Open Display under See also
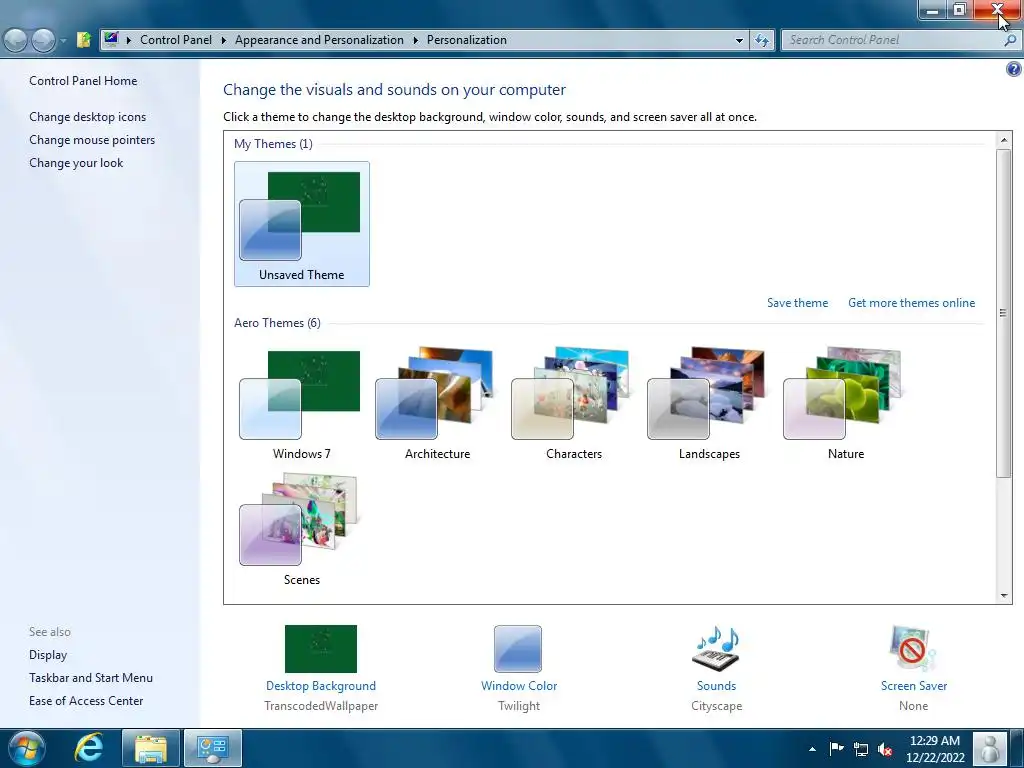Screen dimensions: 1024x768 (x=48, y=654)
